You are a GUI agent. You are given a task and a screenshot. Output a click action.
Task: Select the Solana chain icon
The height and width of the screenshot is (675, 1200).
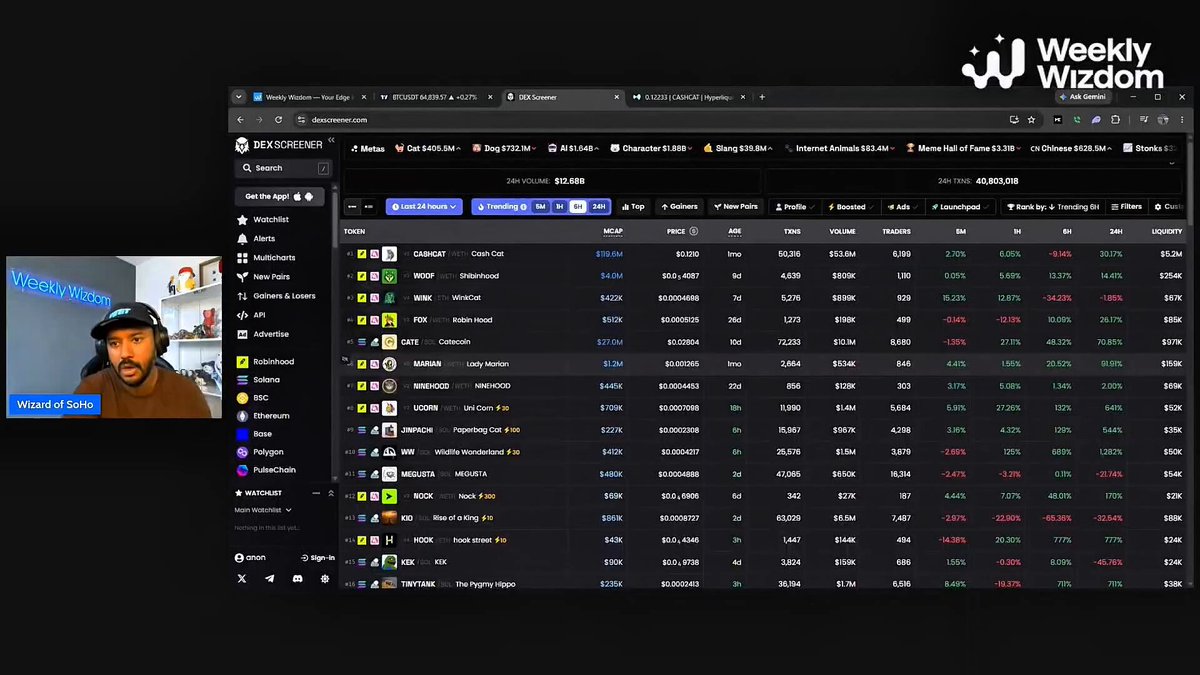click(243, 380)
